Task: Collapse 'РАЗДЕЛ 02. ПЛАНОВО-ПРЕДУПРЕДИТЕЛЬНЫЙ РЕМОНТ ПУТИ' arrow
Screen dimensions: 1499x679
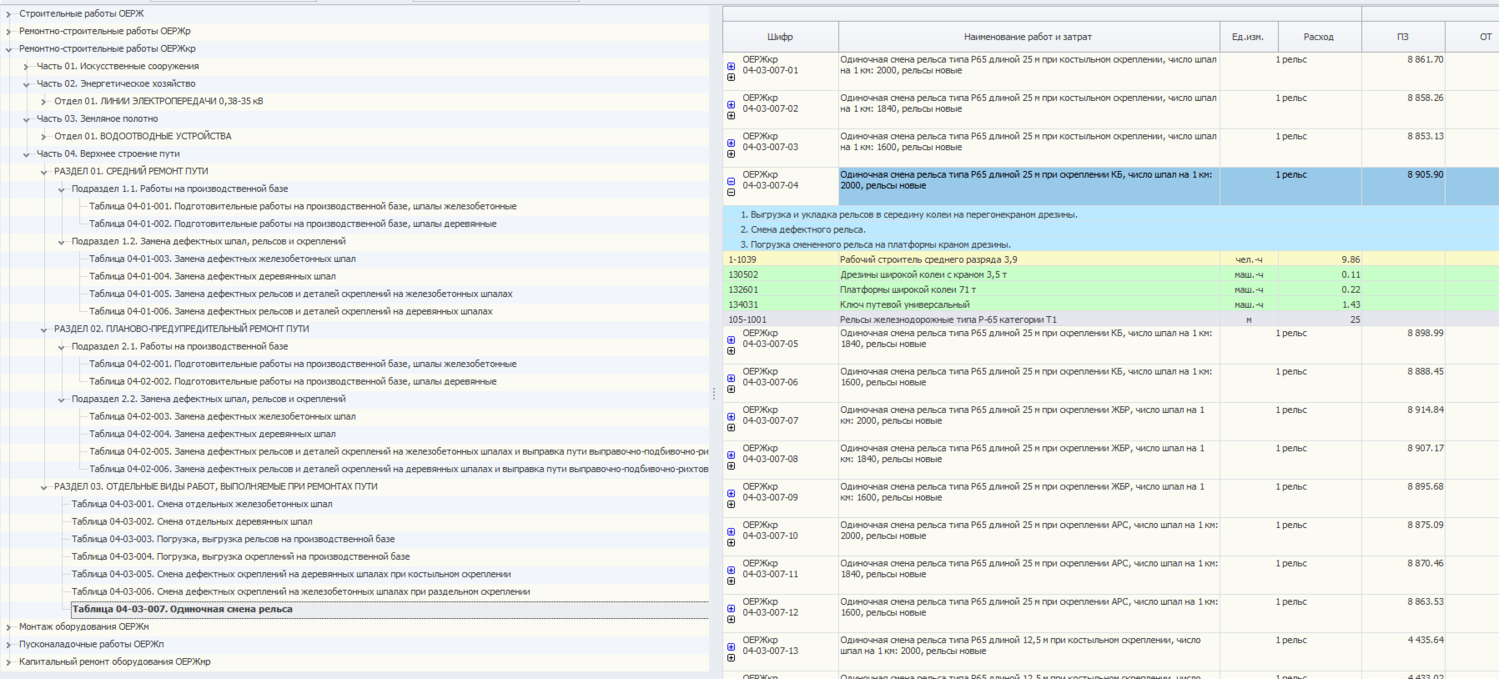Action: pyautogui.click(x=44, y=329)
